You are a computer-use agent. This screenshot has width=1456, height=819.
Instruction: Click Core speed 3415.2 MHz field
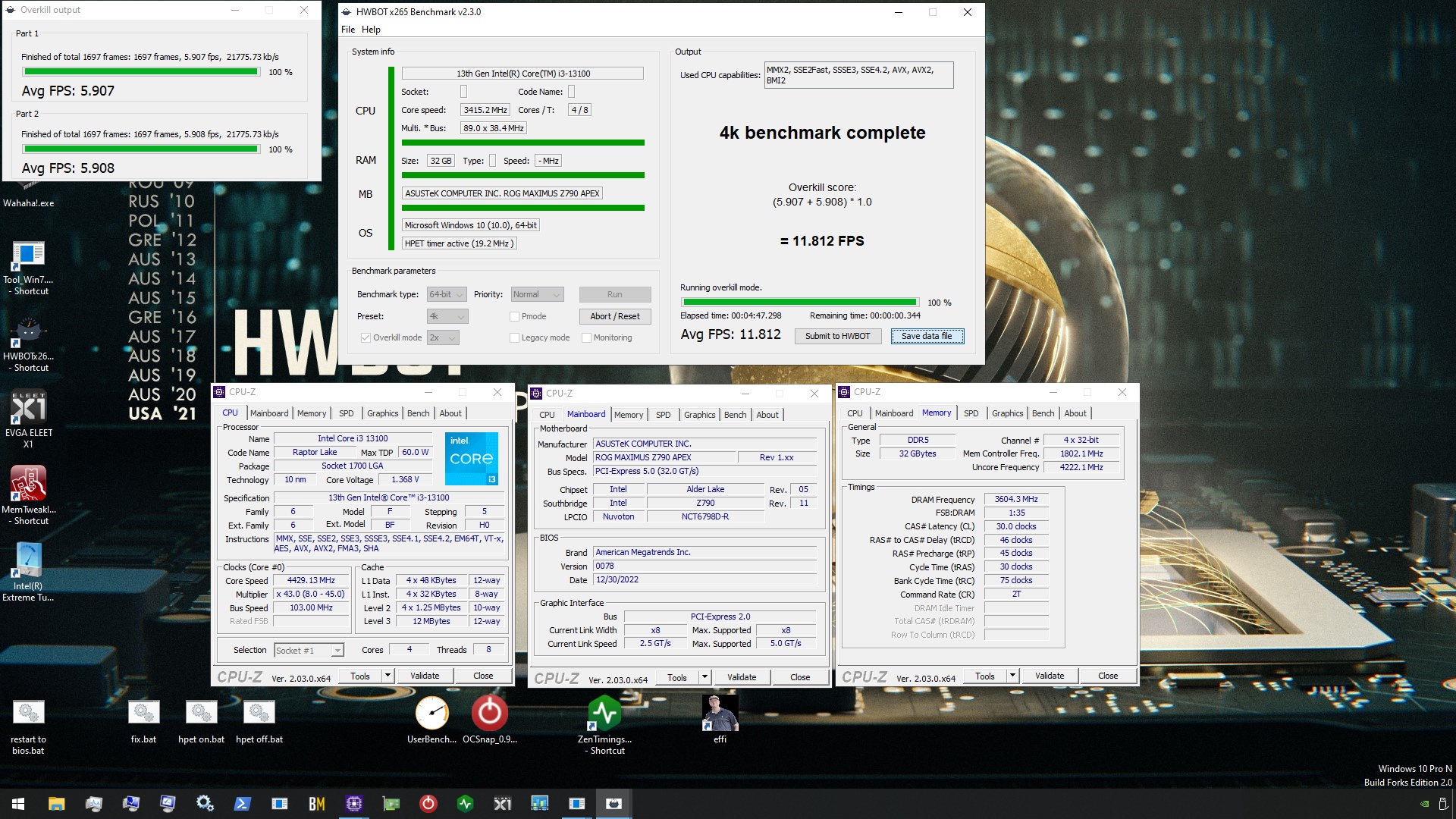pyautogui.click(x=485, y=110)
